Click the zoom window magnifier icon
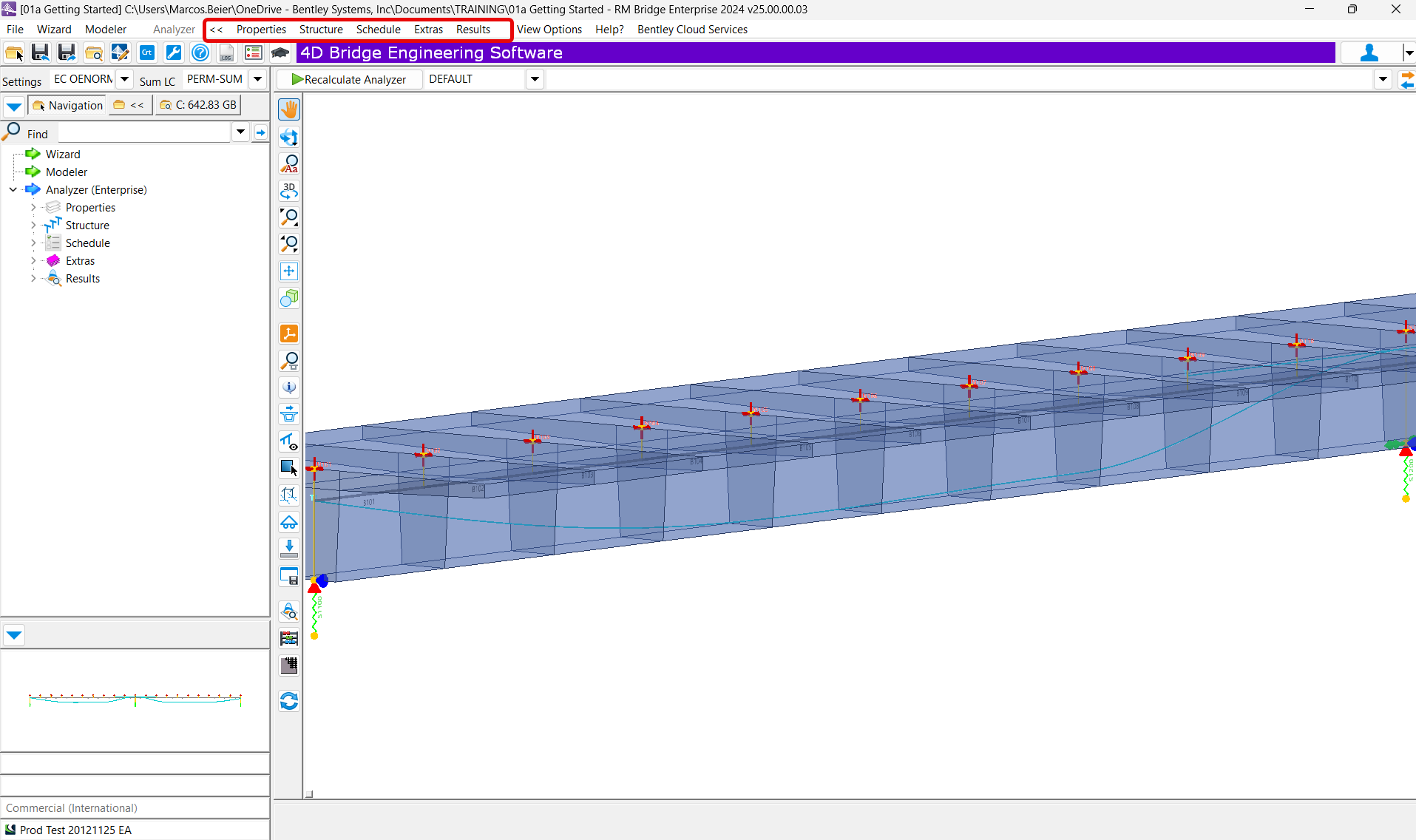The width and height of the screenshot is (1416, 840). pos(289,217)
